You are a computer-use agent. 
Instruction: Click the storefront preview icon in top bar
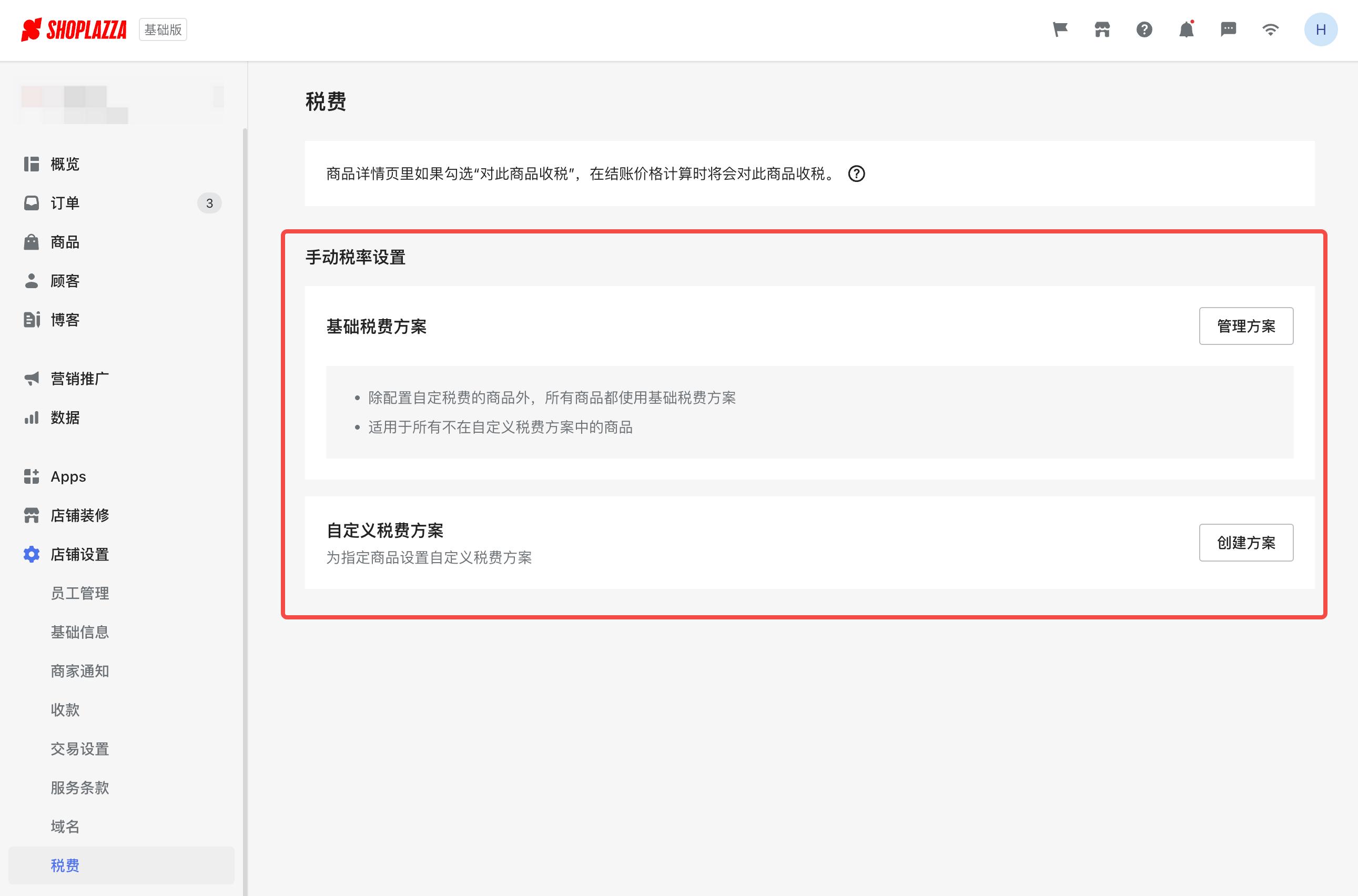pos(1101,29)
